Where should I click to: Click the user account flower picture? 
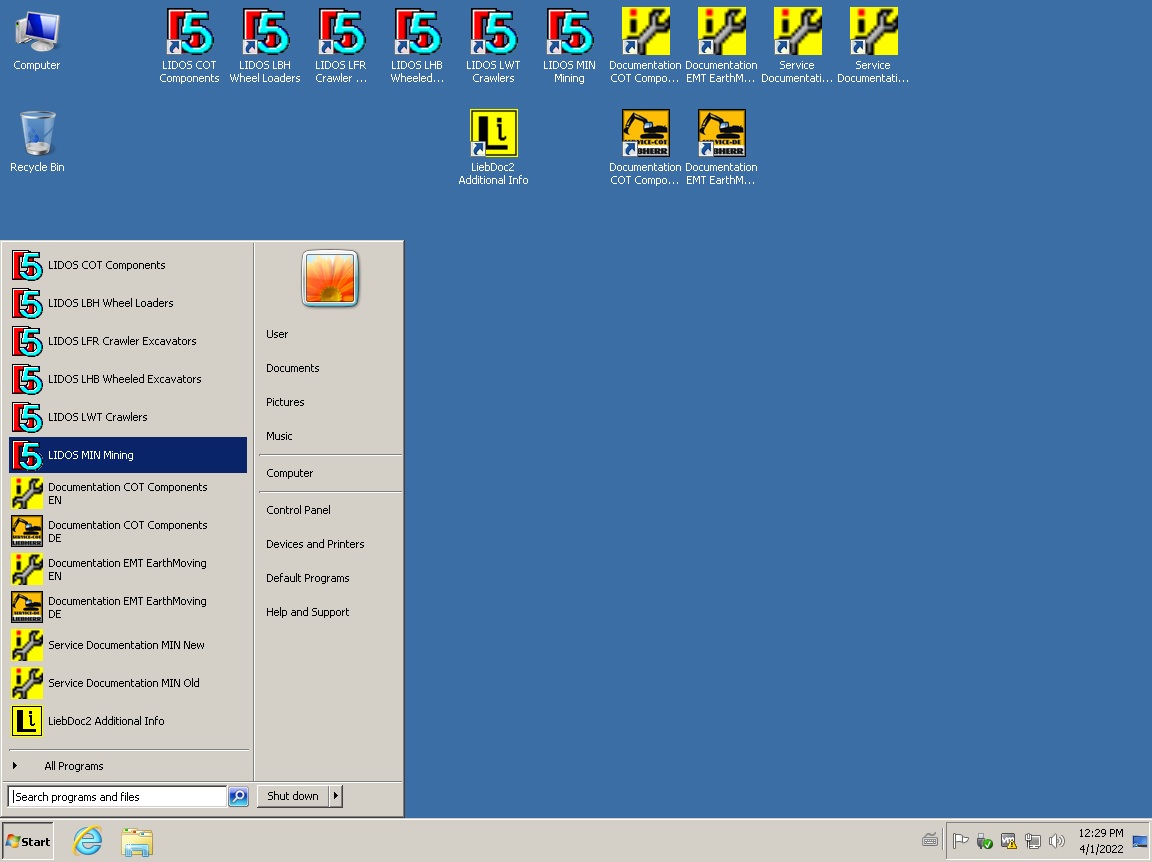click(x=330, y=278)
